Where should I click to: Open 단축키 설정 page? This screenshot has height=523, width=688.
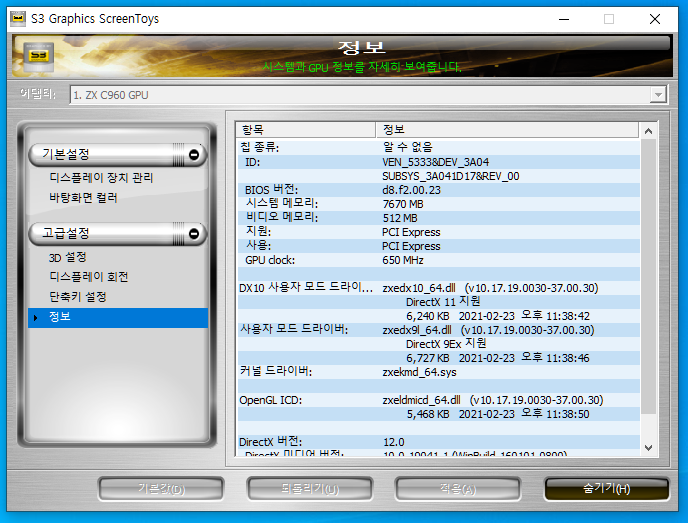click(x=78, y=297)
